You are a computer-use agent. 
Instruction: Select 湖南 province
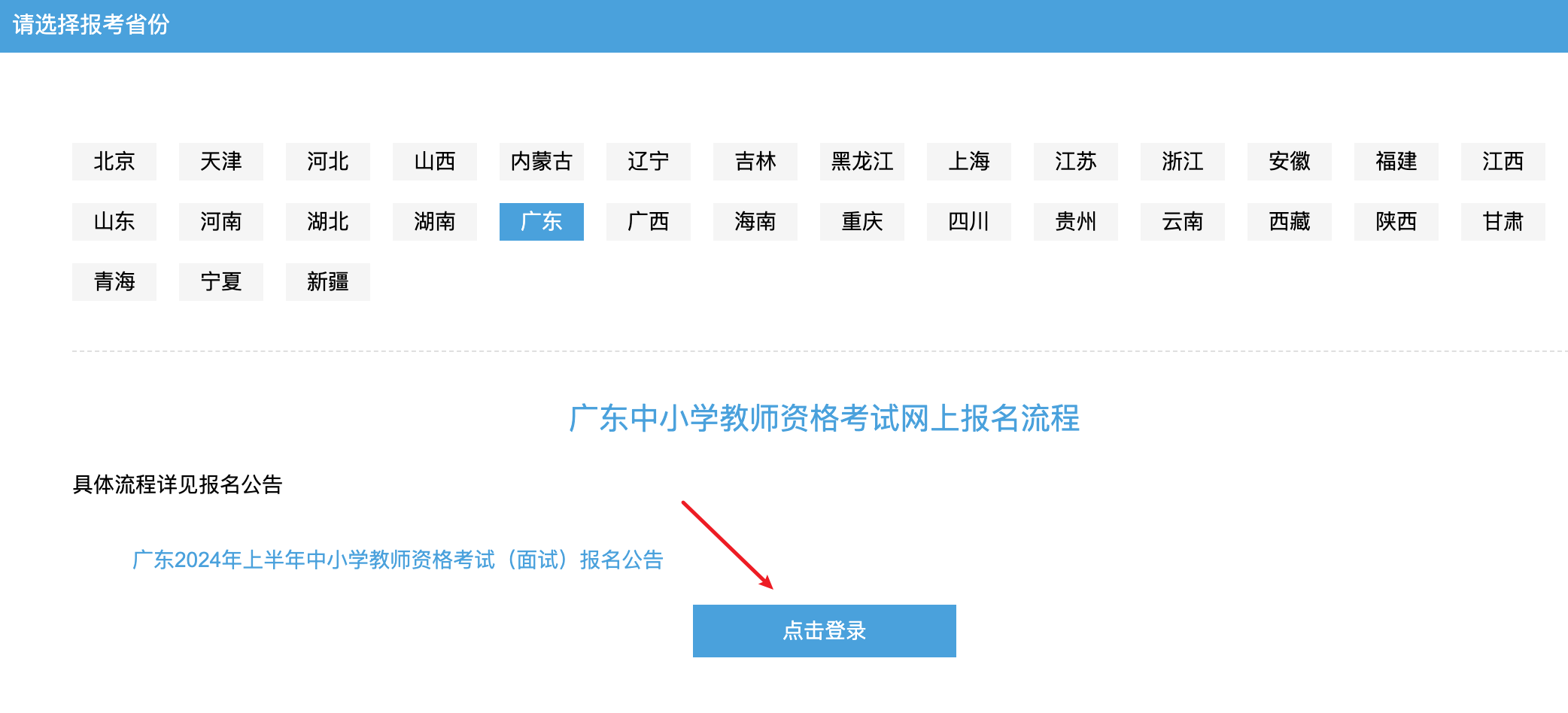[x=435, y=222]
